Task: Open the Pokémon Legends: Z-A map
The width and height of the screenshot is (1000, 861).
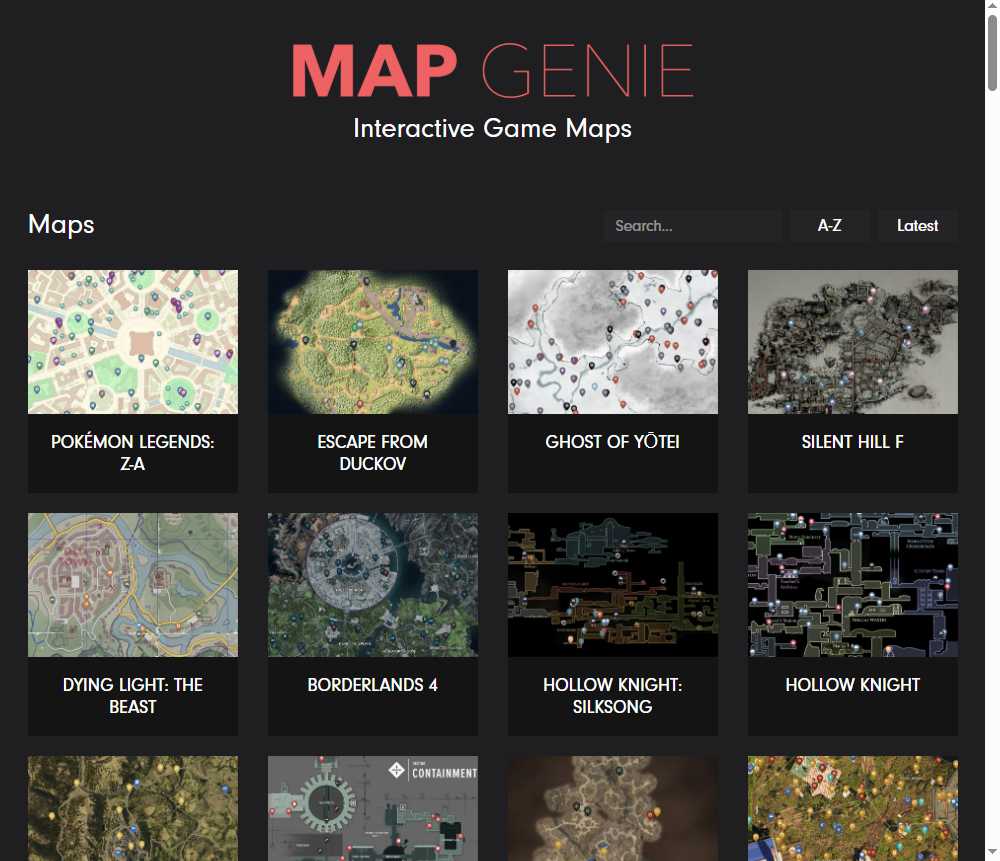Action: coord(133,341)
